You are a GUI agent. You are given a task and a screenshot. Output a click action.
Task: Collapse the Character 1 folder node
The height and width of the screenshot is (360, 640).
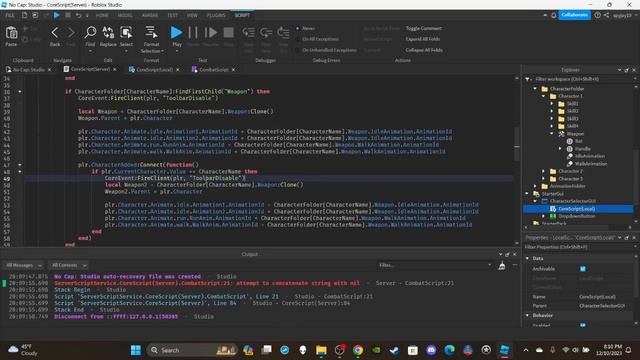(543, 96)
